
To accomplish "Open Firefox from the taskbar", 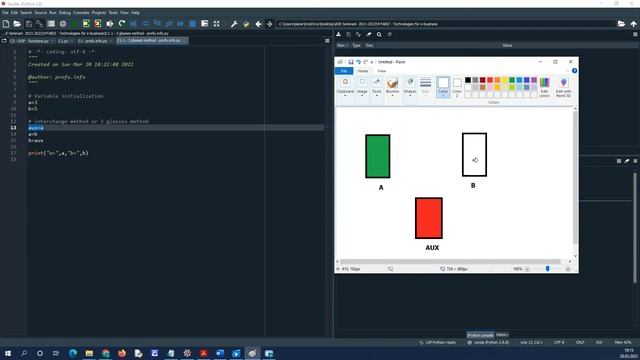I will click(x=122, y=353).
